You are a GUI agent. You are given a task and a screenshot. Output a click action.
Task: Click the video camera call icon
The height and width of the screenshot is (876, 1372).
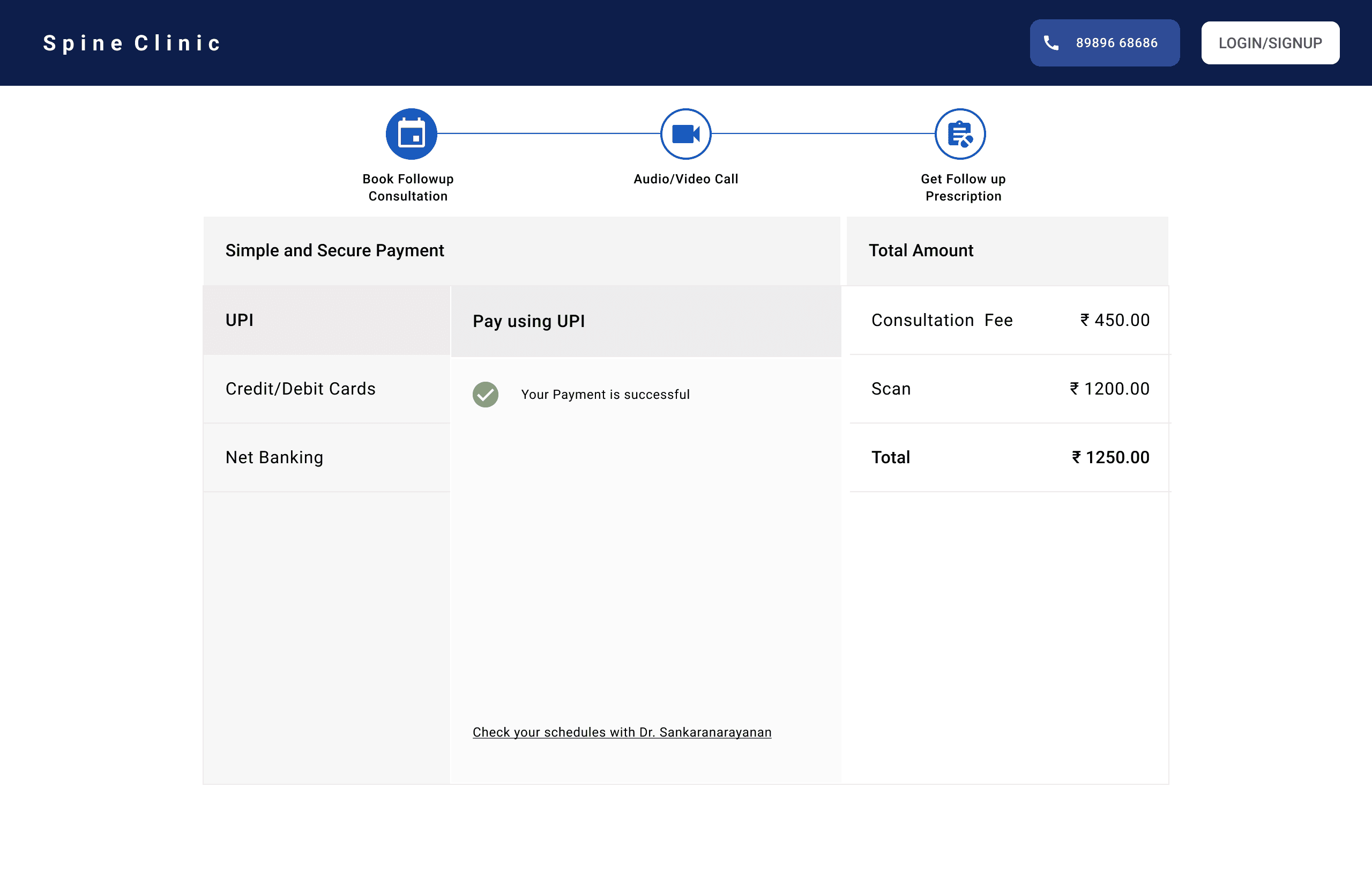(685, 134)
